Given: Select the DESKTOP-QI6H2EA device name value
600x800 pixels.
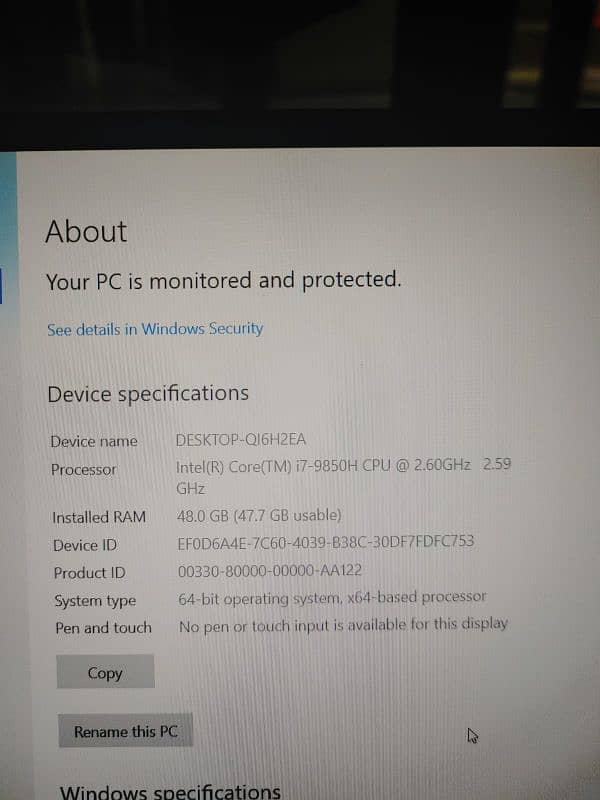Looking at the screenshot, I should point(241,439).
